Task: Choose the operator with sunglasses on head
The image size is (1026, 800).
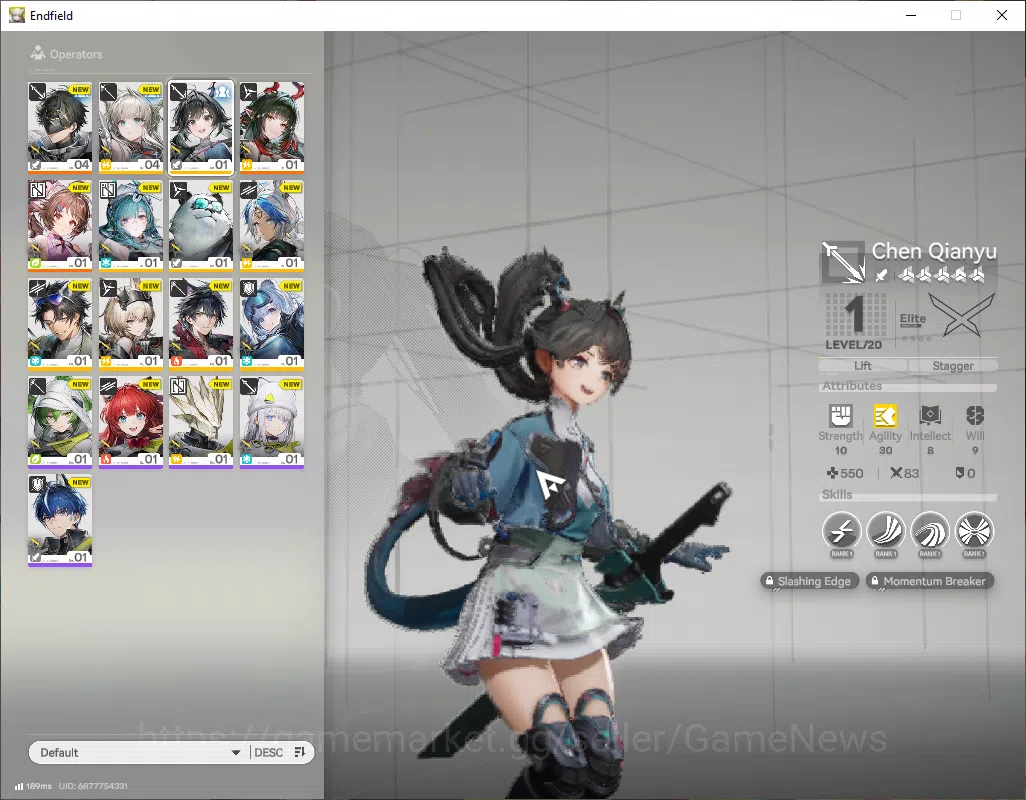Action: [x=60, y=323]
